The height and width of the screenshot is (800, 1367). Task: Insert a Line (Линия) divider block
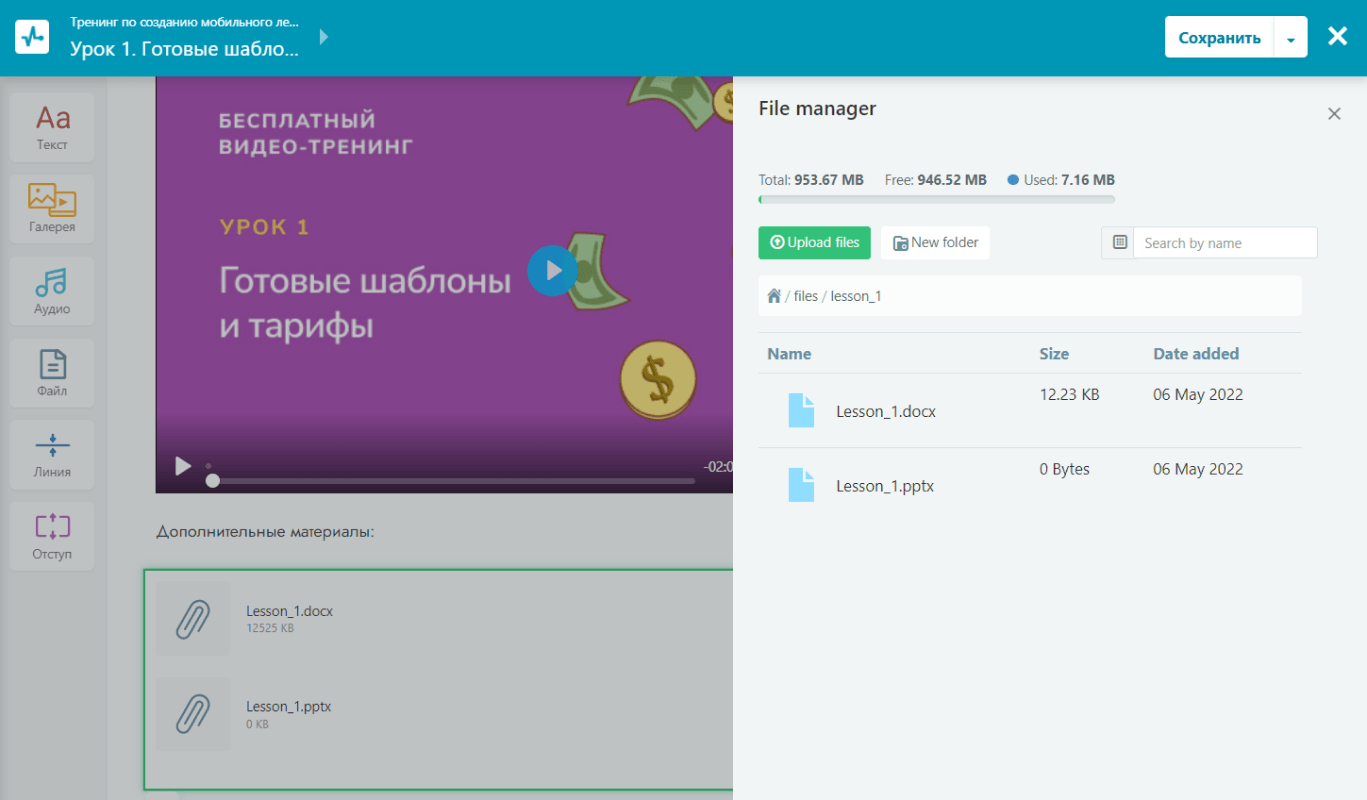pos(52,454)
